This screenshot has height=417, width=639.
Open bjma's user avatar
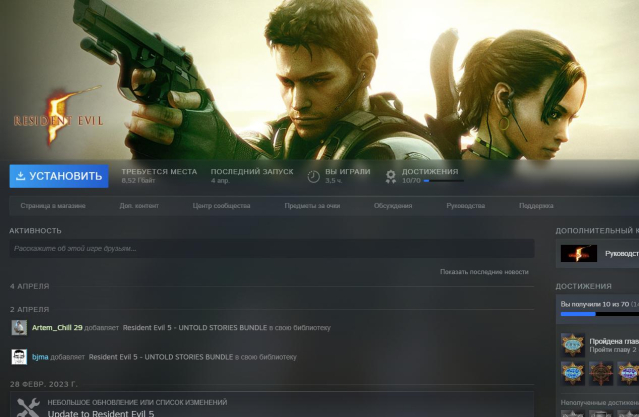[x=19, y=356]
